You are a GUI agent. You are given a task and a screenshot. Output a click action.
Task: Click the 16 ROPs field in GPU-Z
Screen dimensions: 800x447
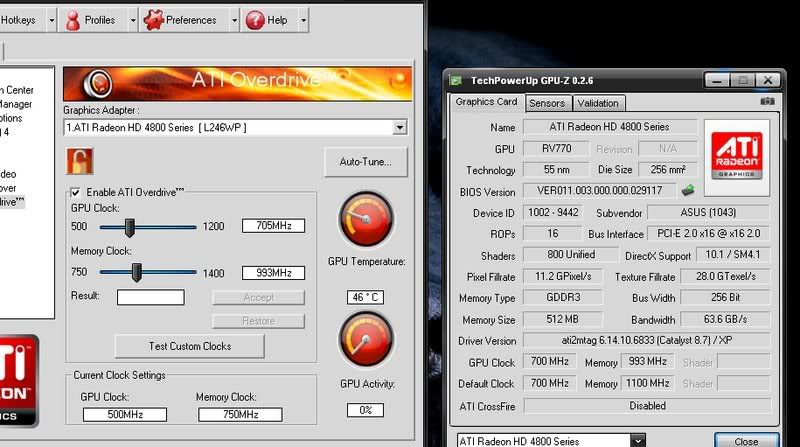553,234
